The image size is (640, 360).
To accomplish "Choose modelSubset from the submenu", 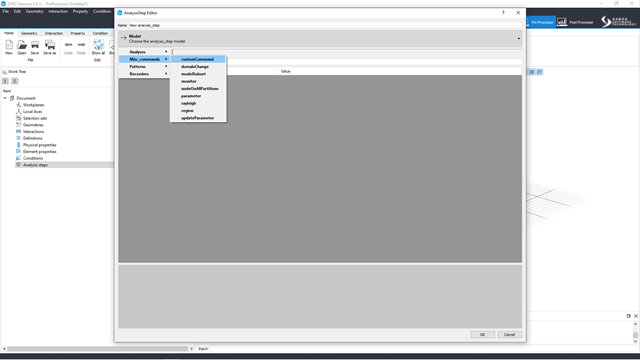I will 198,74.
